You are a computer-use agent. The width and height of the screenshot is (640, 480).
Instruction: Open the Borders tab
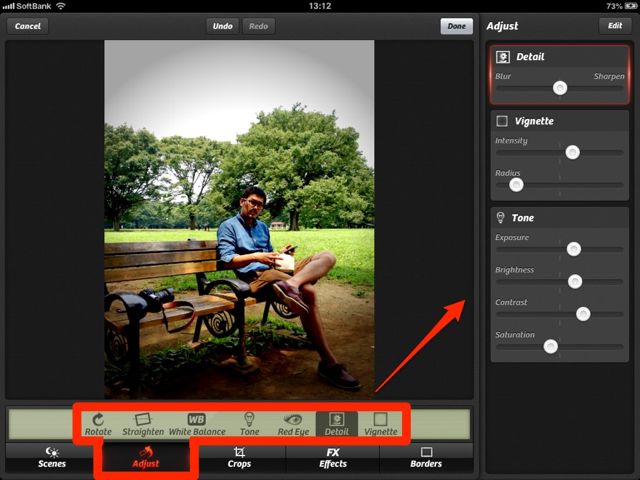426,458
